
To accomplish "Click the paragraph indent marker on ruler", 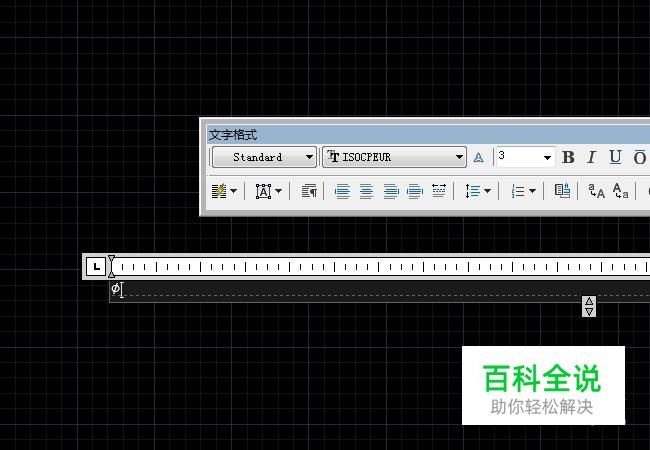I will point(112,273).
